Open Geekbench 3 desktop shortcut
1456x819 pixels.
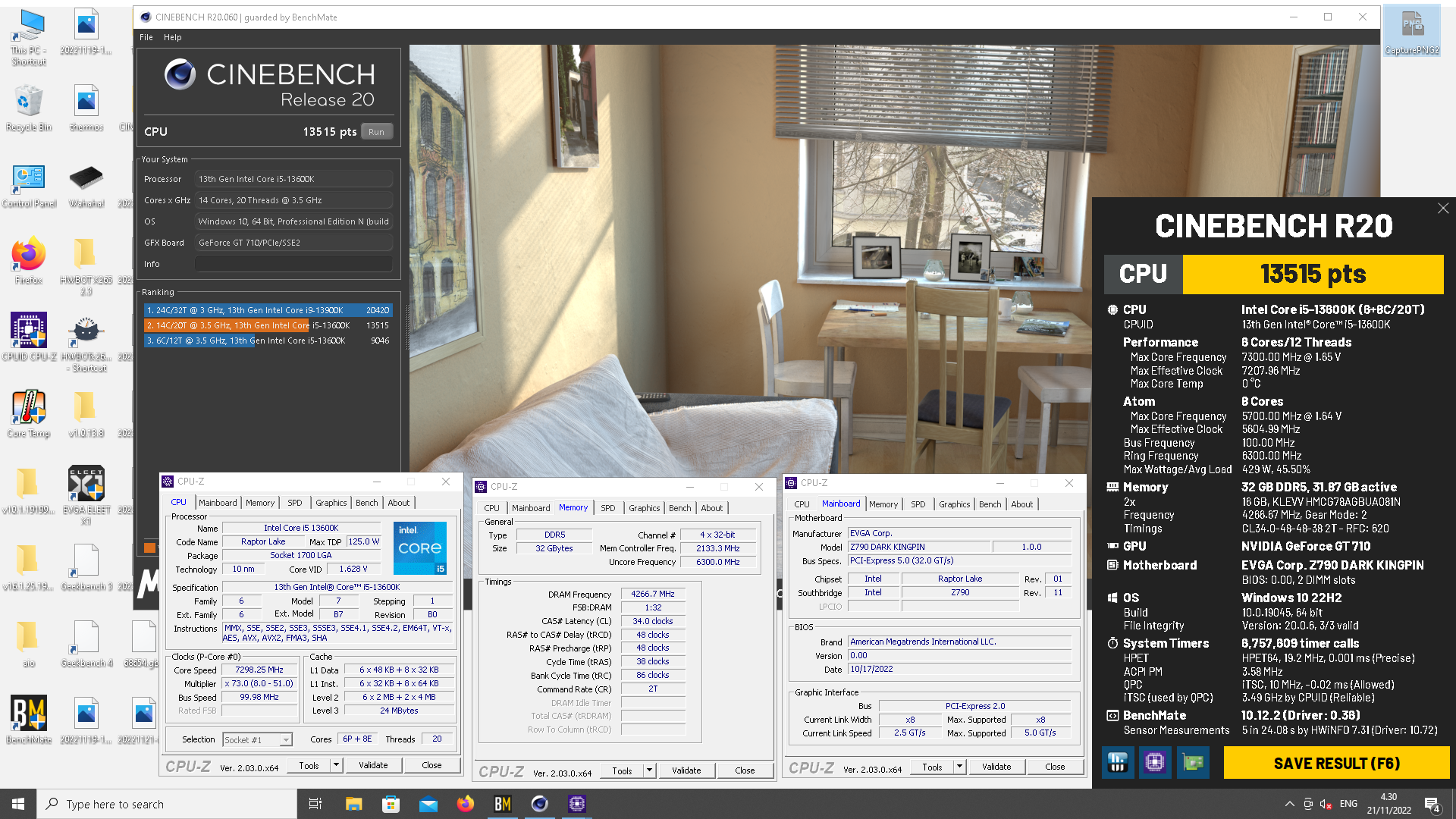coord(86,567)
